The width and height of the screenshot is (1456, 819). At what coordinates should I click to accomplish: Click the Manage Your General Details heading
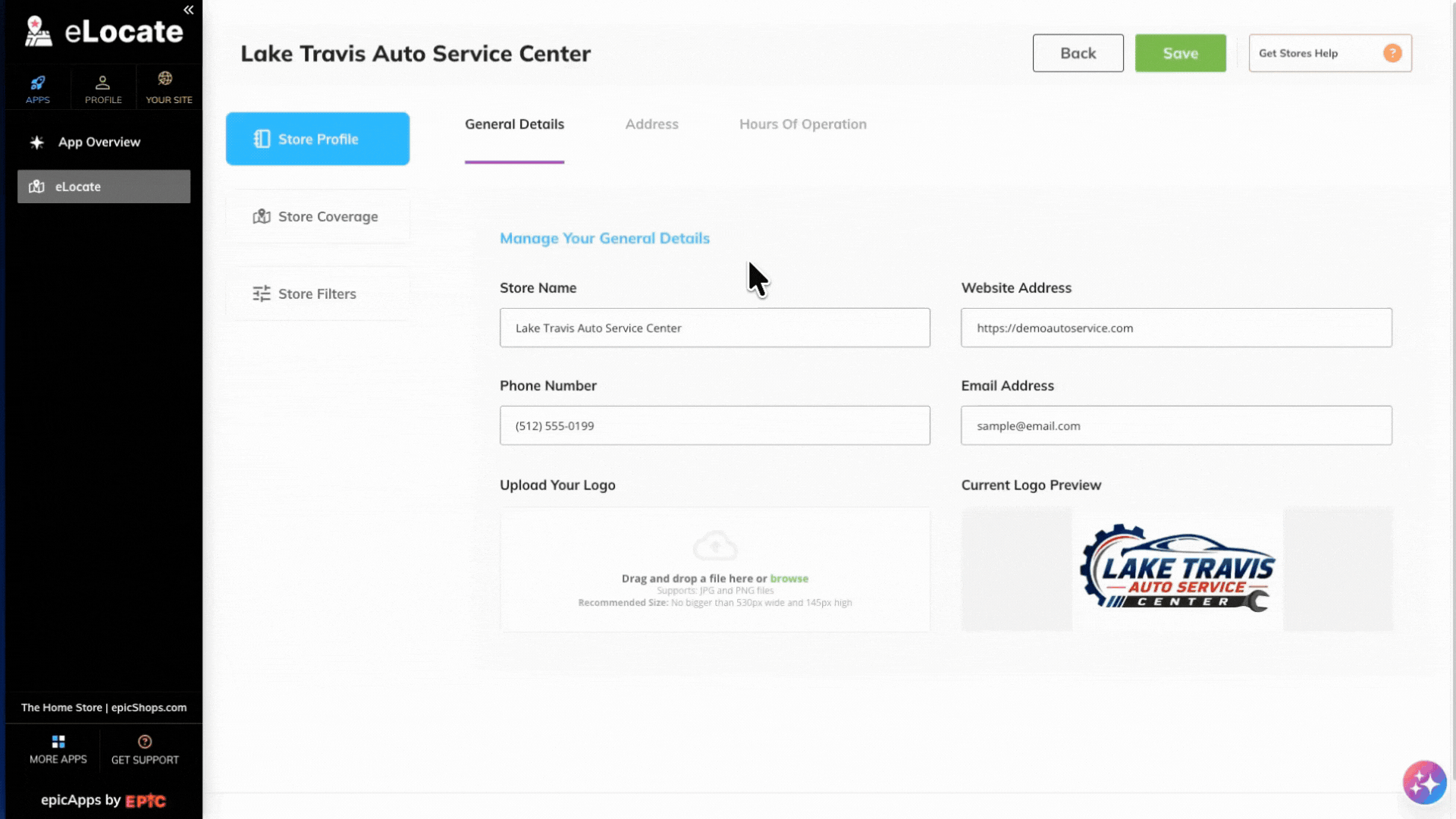[x=604, y=238]
